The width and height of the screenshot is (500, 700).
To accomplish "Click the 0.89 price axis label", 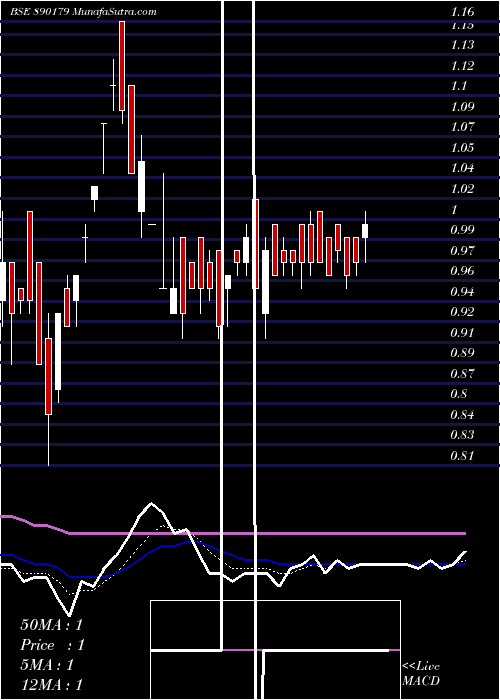I will coord(462,353).
